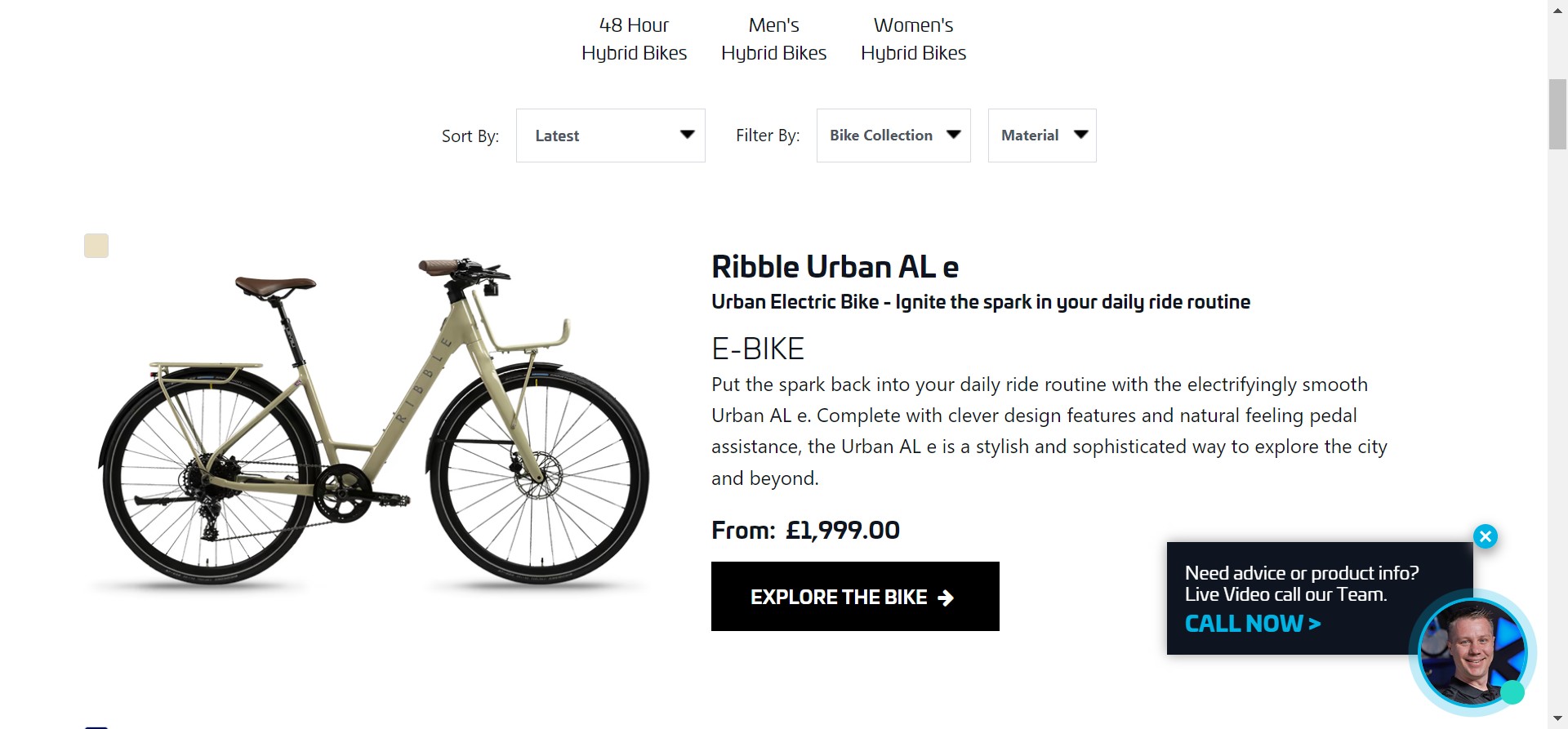Click the page scrollbar thumb
The width and height of the screenshot is (1568, 729).
coord(1557,114)
